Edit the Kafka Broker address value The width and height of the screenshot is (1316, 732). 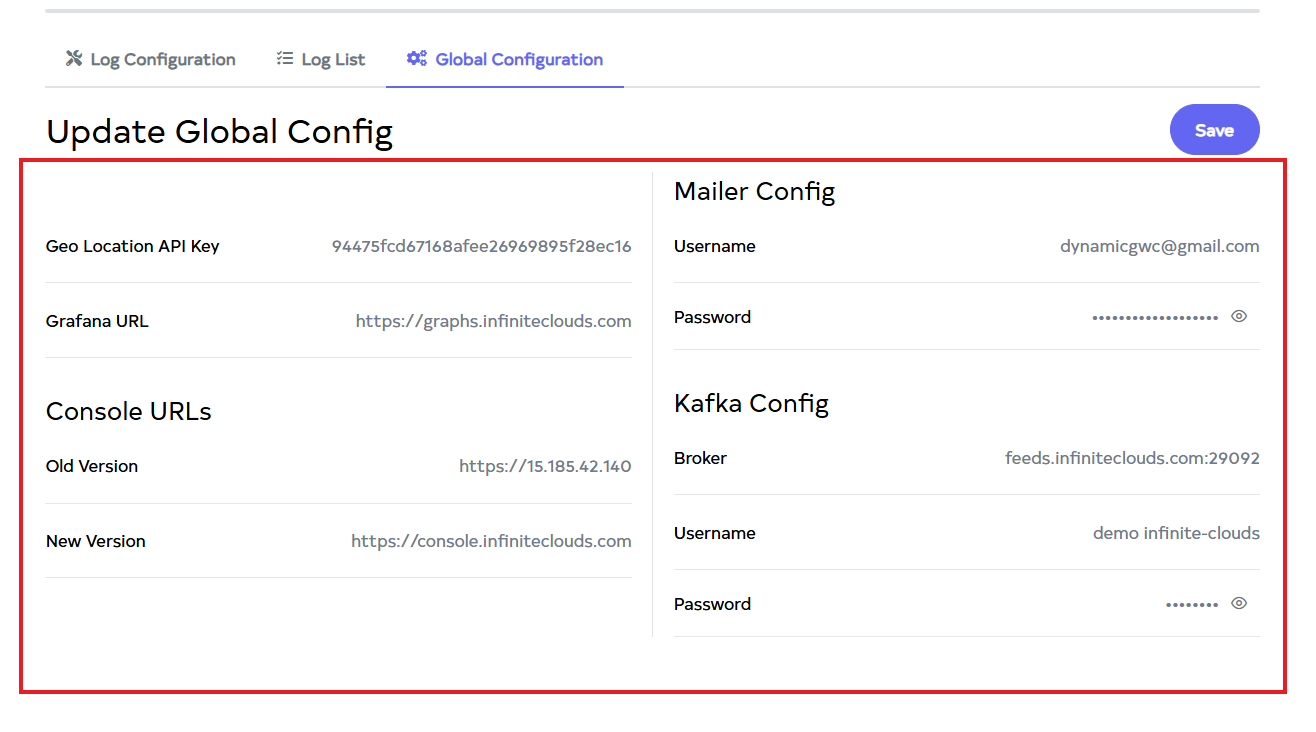(1132, 459)
